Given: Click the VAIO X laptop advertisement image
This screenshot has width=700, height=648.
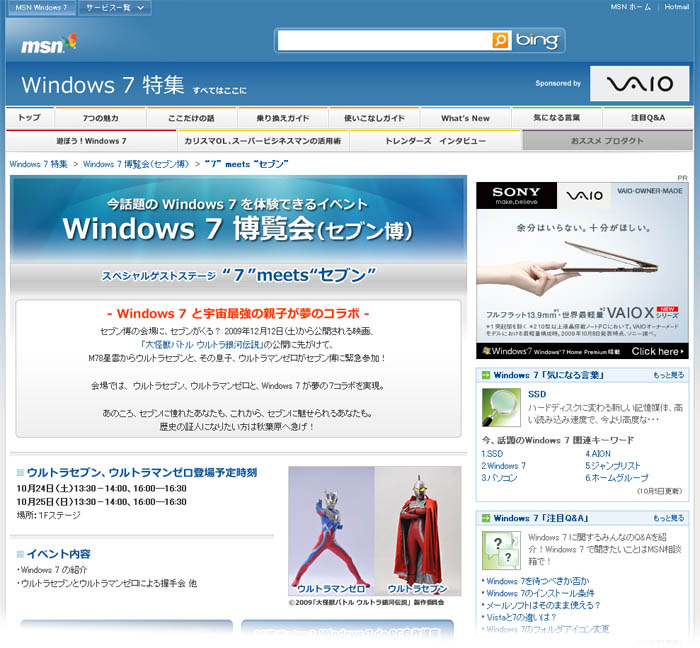Looking at the screenshot, I should tap(582, 270).
